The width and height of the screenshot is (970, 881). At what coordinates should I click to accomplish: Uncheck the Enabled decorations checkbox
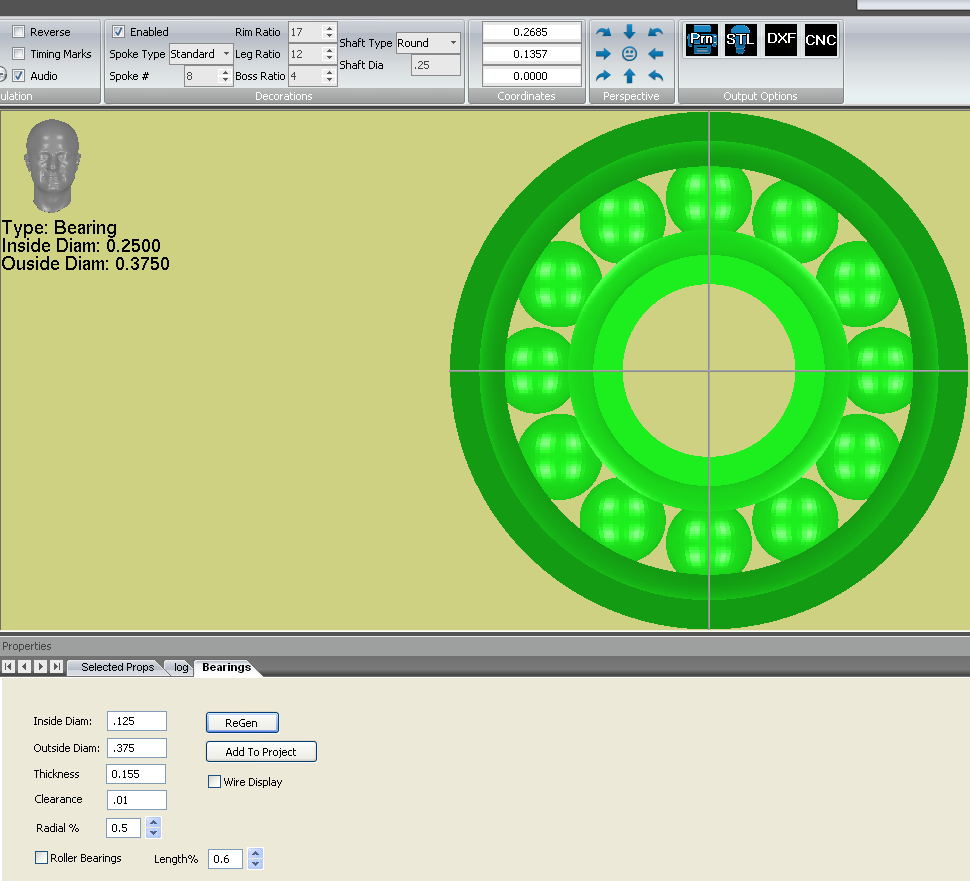click(x=119, y=32)
